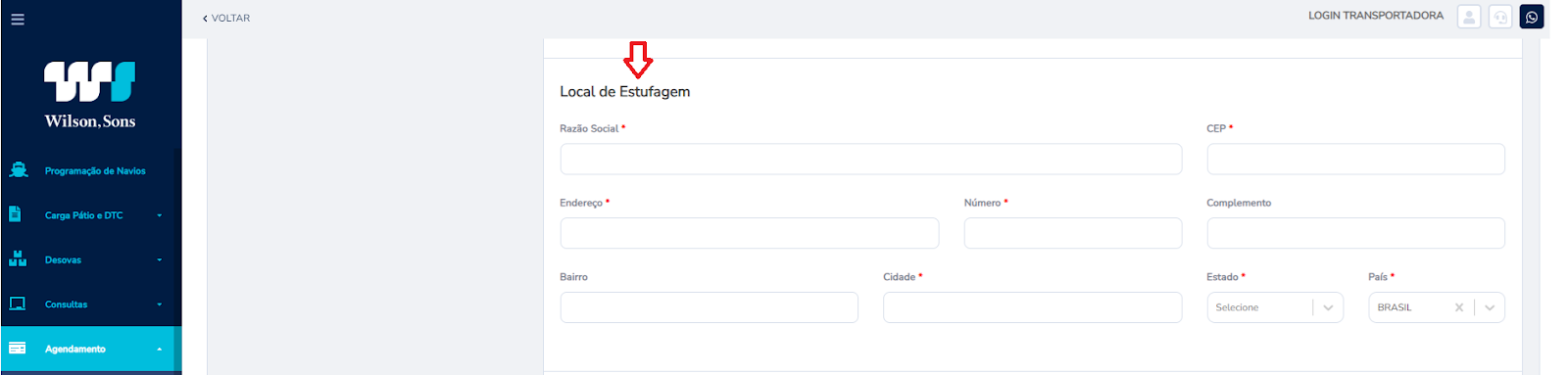The image size is (1568, 375).
Task: Clear the BRASIL selection with the X
Action: (x=1459, y=307)
